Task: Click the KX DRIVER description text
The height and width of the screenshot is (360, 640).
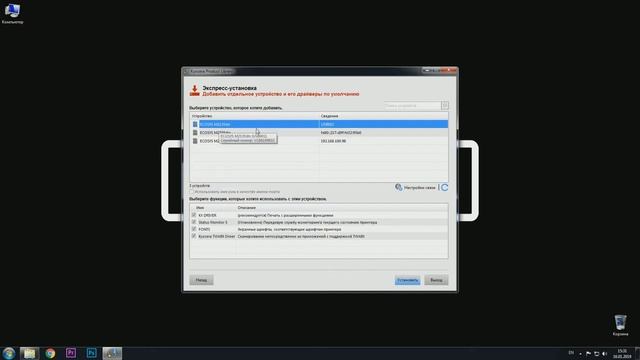Action: (x=285, y=215)
